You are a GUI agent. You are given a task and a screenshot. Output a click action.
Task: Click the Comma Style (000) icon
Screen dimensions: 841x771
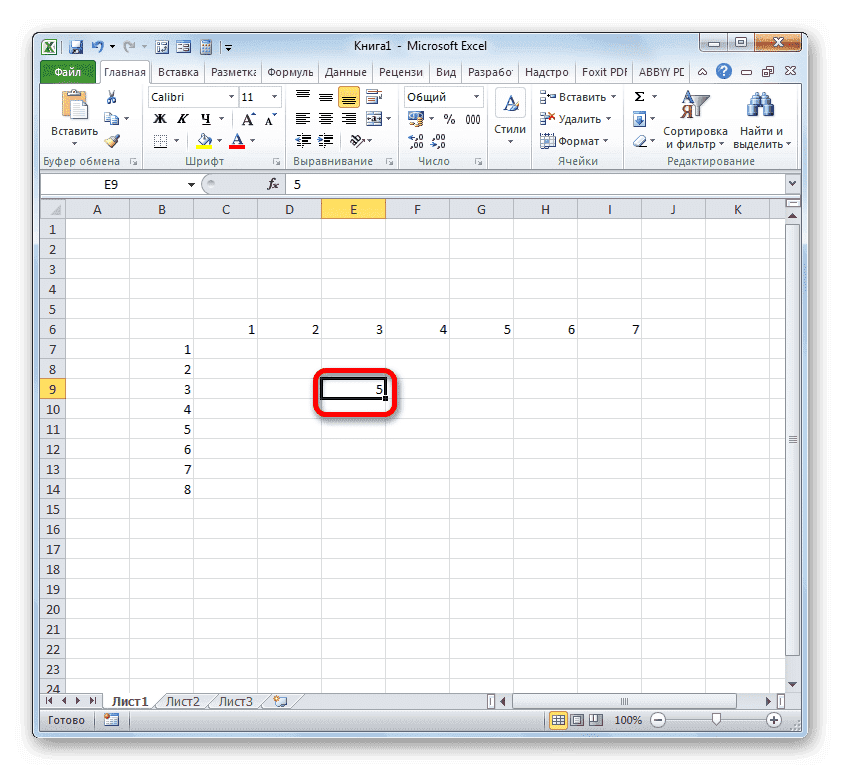click(473, 118)
